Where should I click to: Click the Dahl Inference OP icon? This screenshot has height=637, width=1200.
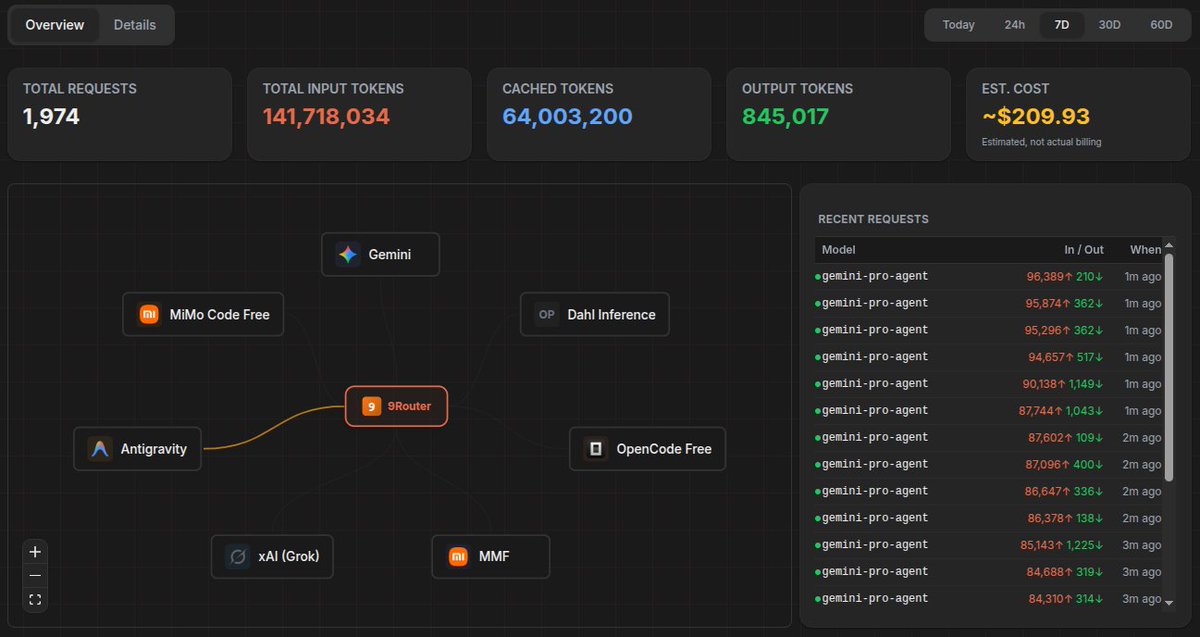(x=547, y=314)
